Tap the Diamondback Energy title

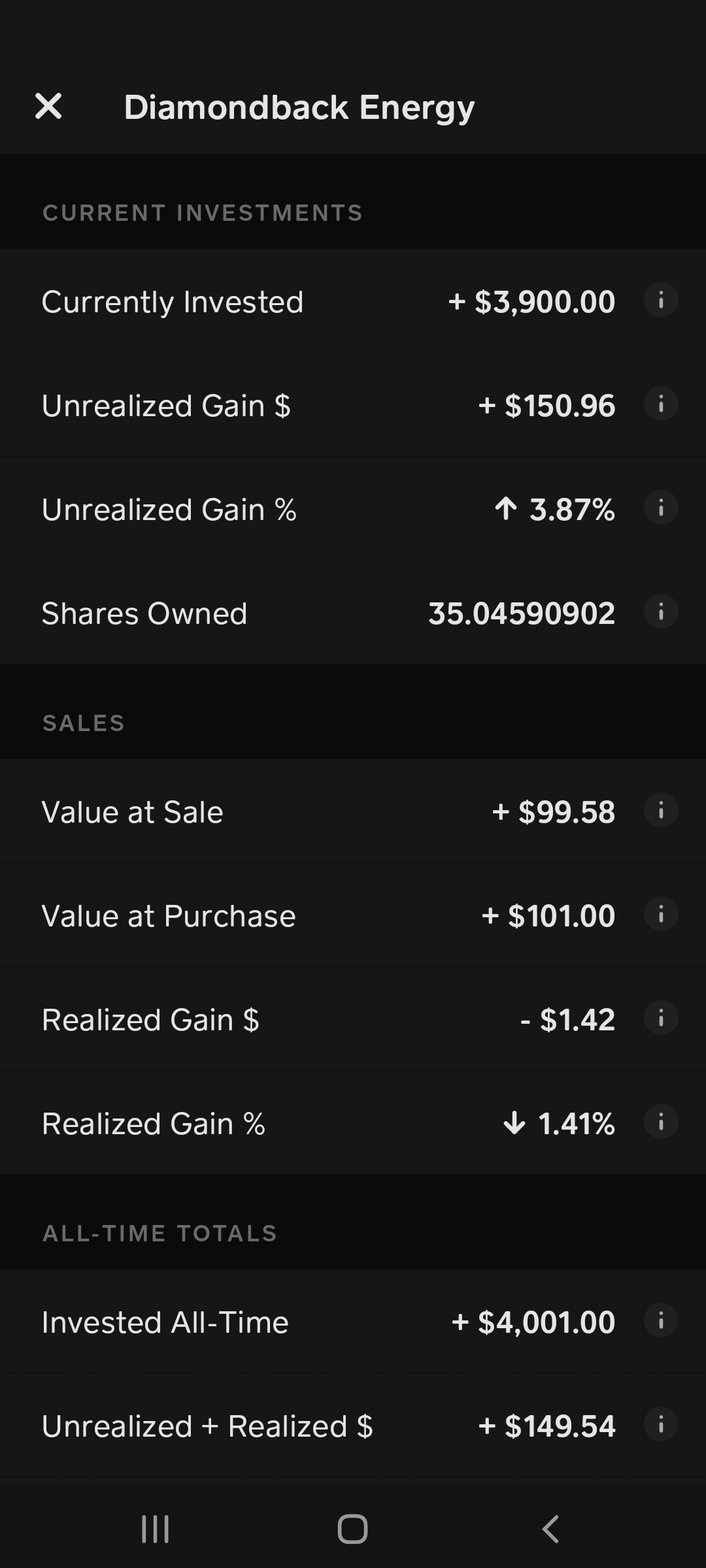click(299, 108)
